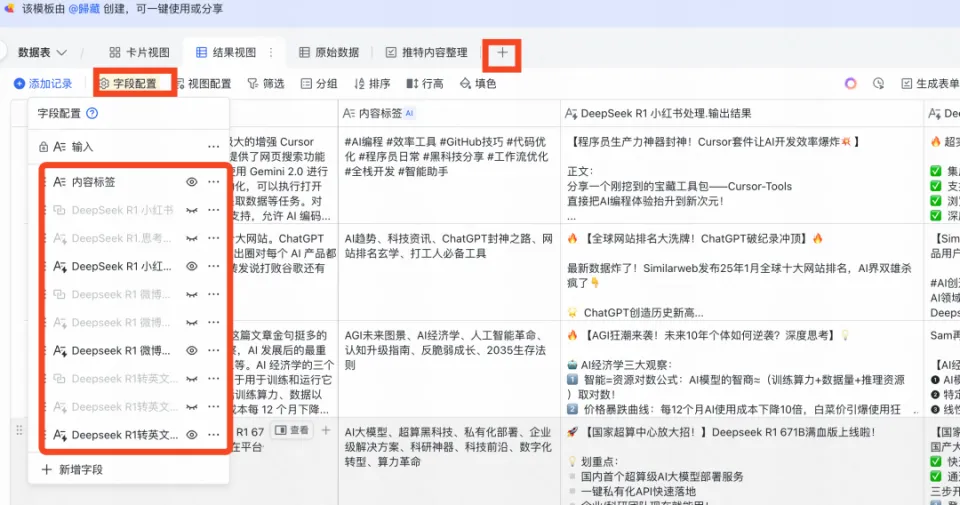Select the 结果视图 view tab

pos(226,53)
